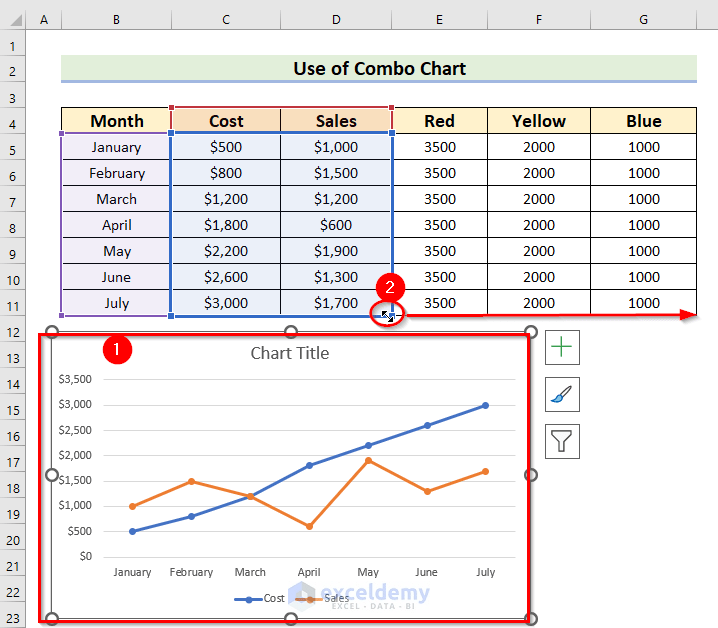
Task: Select the February month cell
Action: (x=116, y=173)
